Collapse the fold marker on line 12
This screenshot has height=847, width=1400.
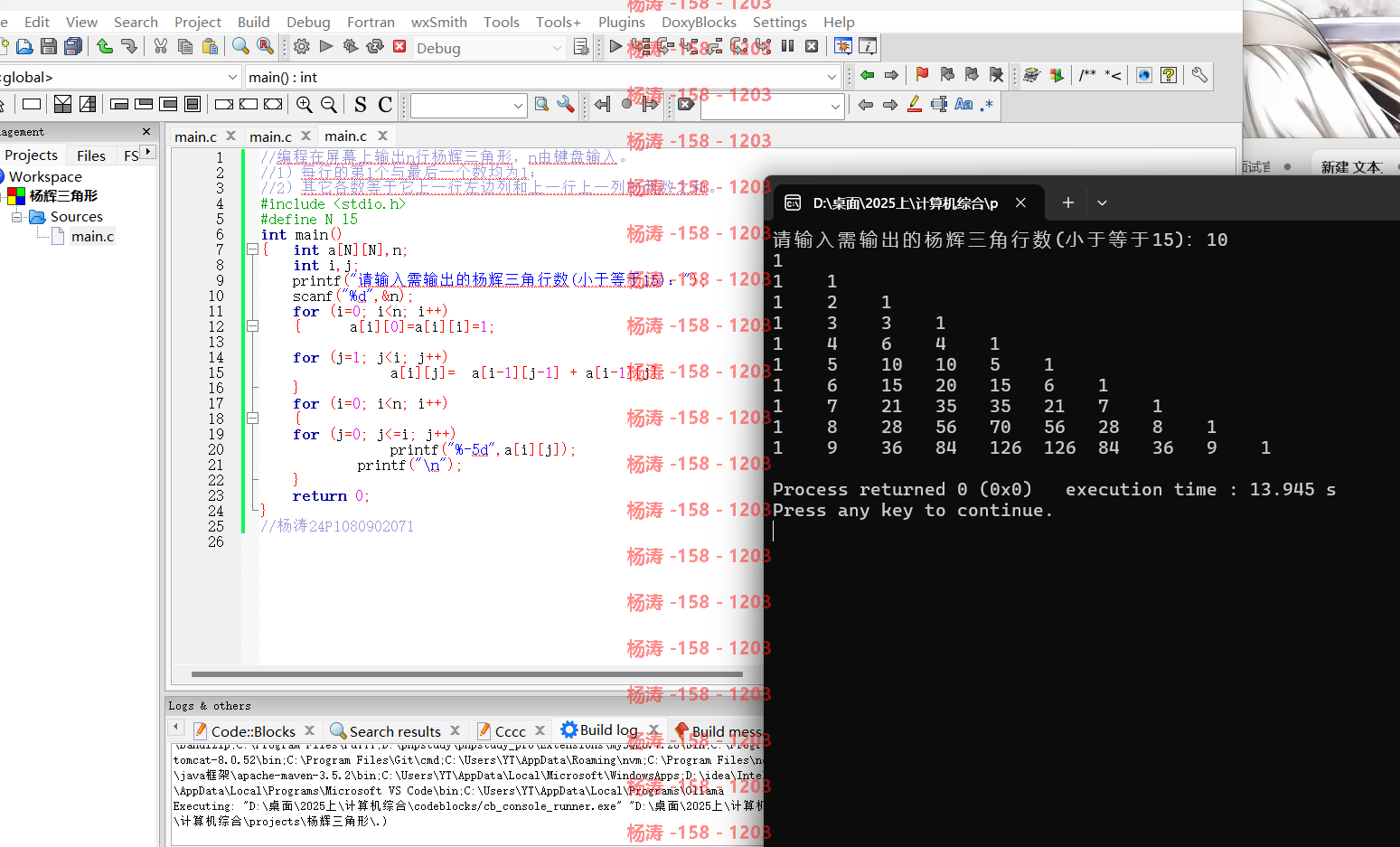[x=252, y=326]
